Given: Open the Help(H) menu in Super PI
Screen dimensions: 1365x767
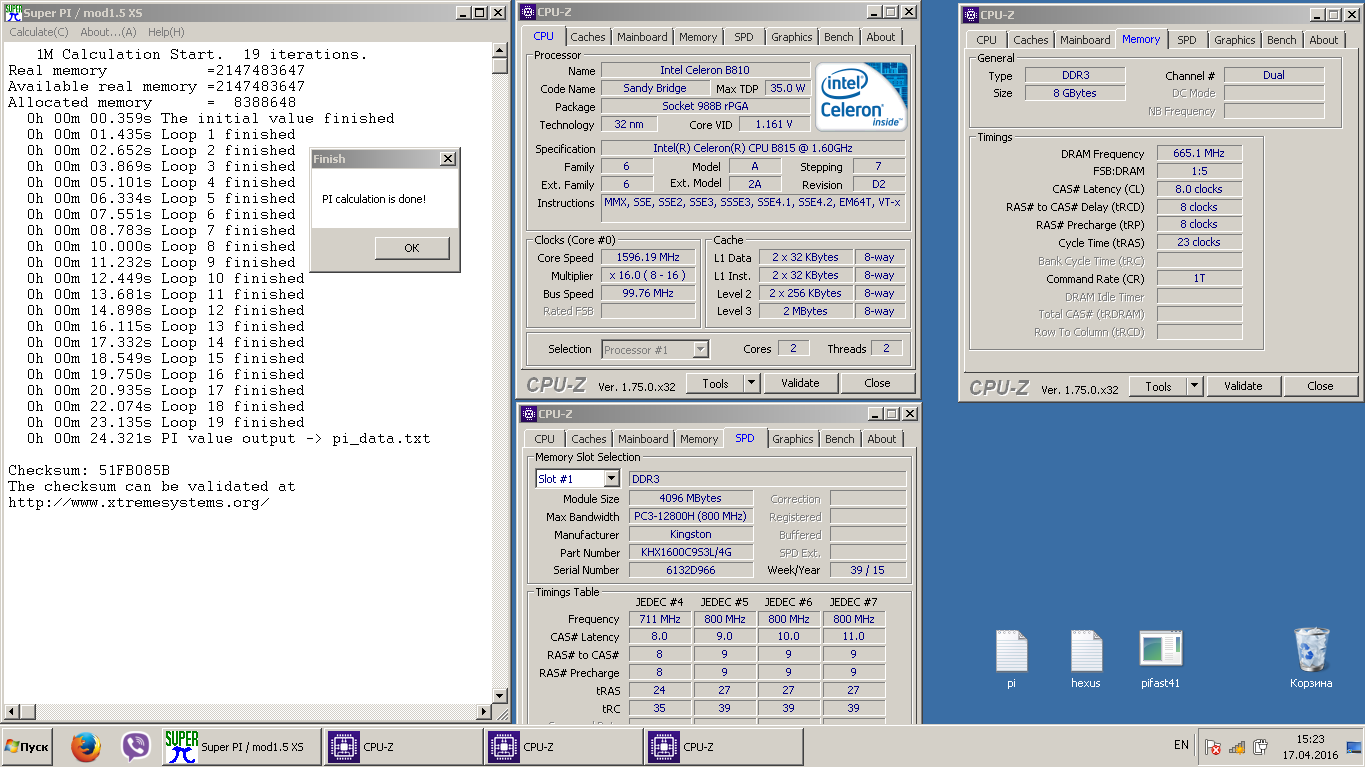Looking at the screenshot, I should click(x=166, y=32).
